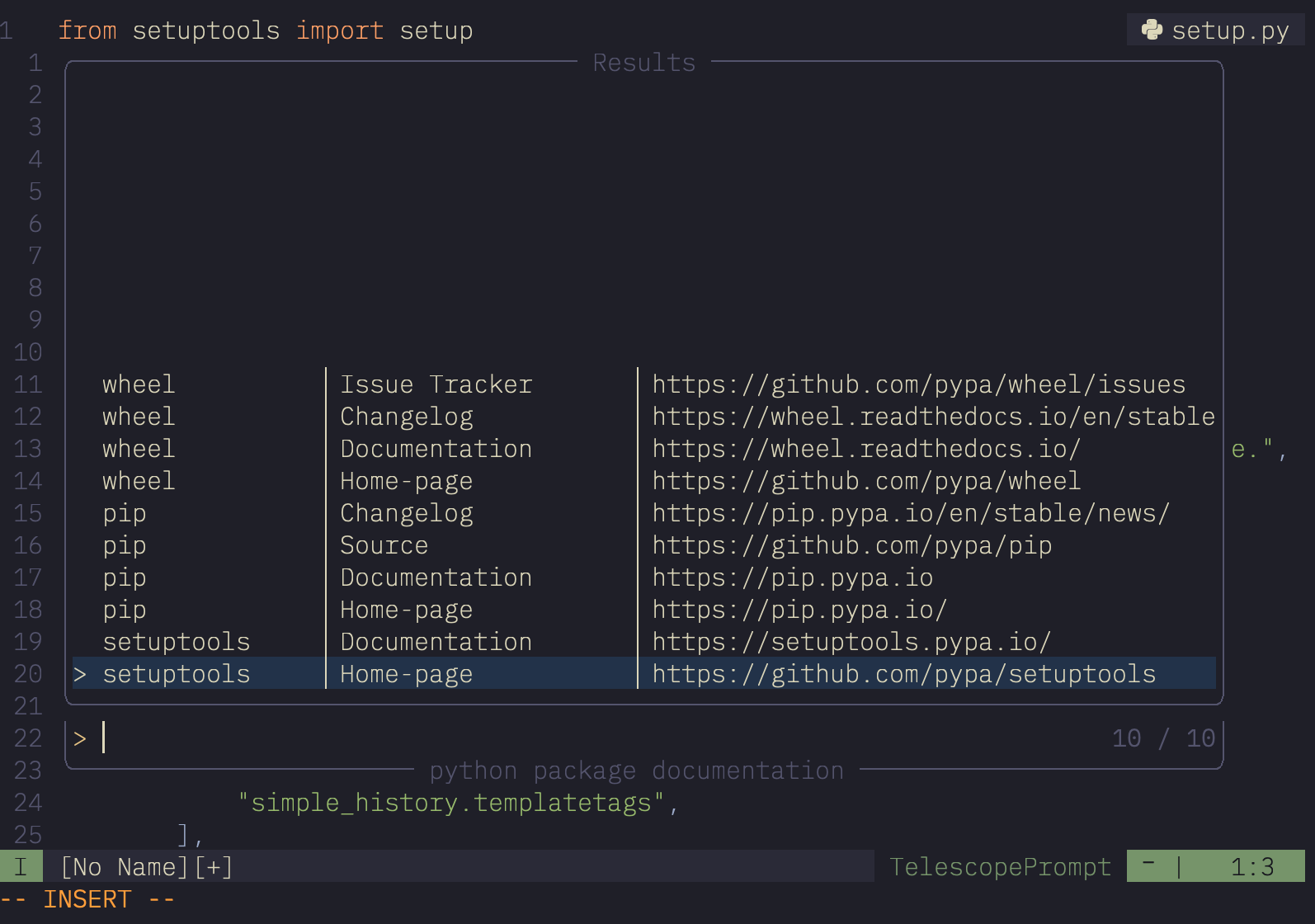The image size is (1315, 924).
Task: Open https://github.com/pypa/wheel link
Action: click(866, 481)
